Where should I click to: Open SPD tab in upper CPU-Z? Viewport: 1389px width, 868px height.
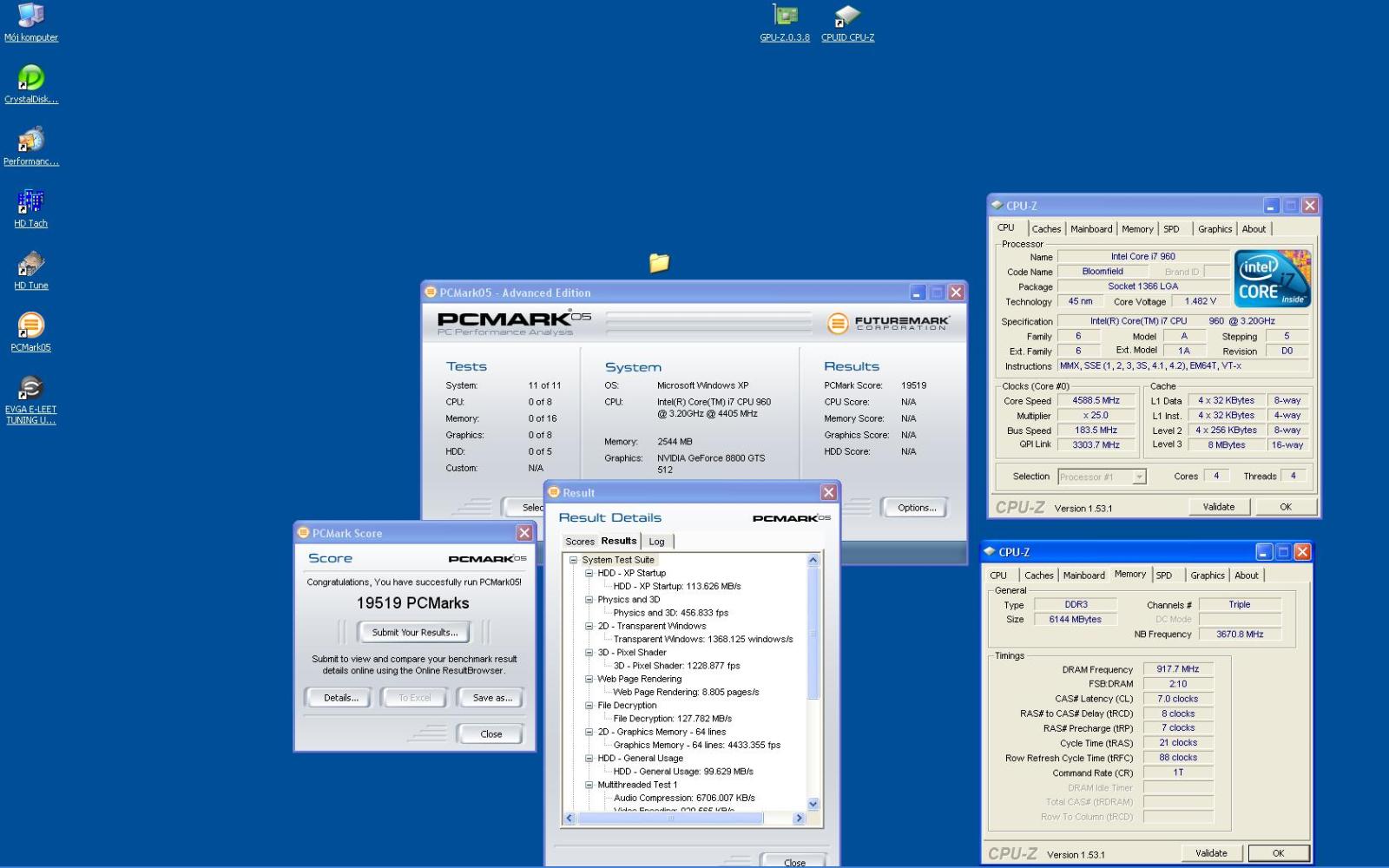[1171, 229]
